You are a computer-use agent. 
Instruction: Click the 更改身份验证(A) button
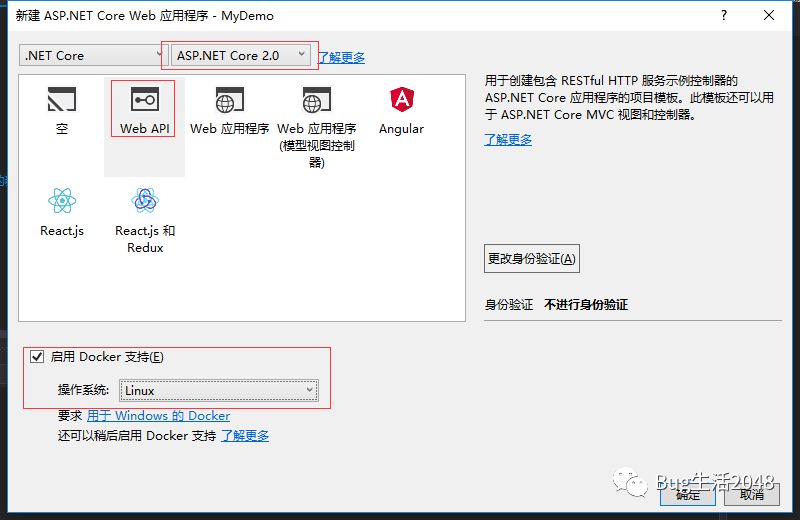tap(532, 259)
